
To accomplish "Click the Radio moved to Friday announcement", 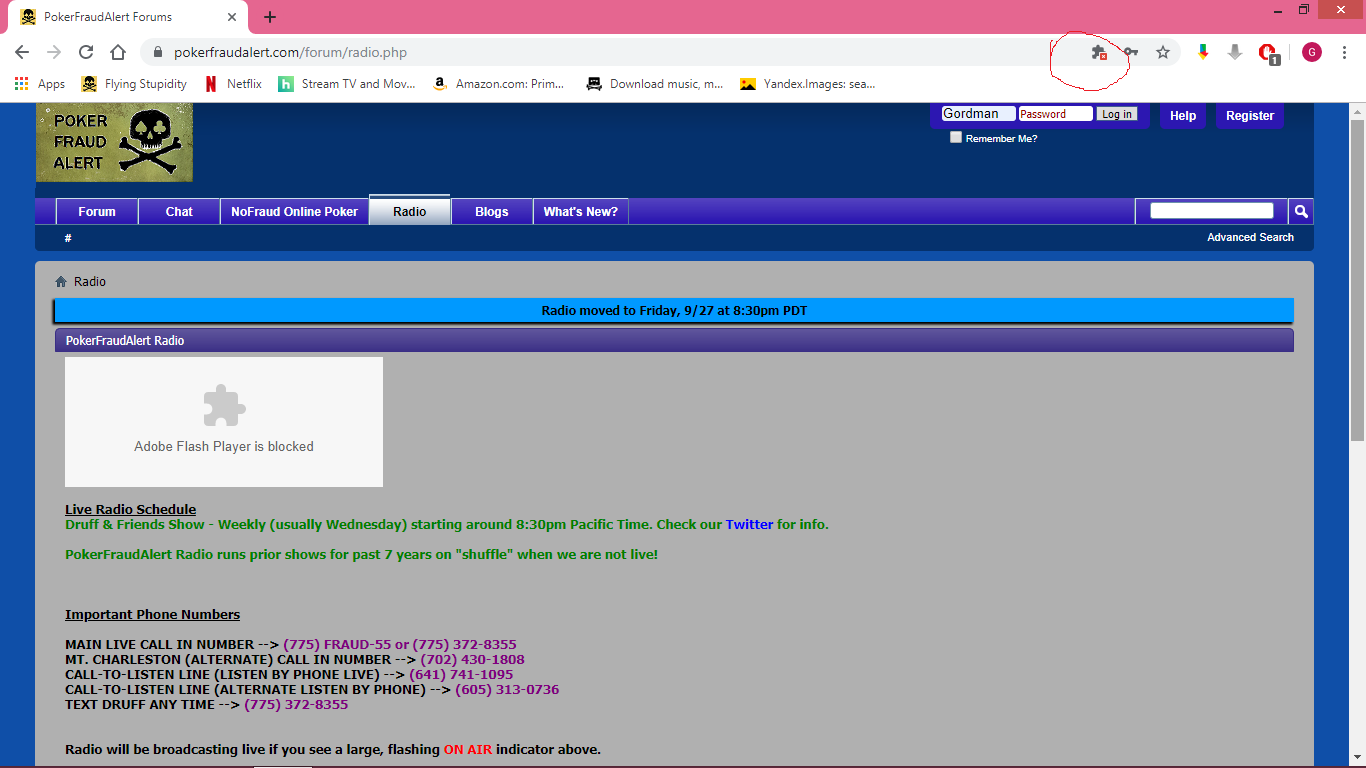I will point(674,310).
